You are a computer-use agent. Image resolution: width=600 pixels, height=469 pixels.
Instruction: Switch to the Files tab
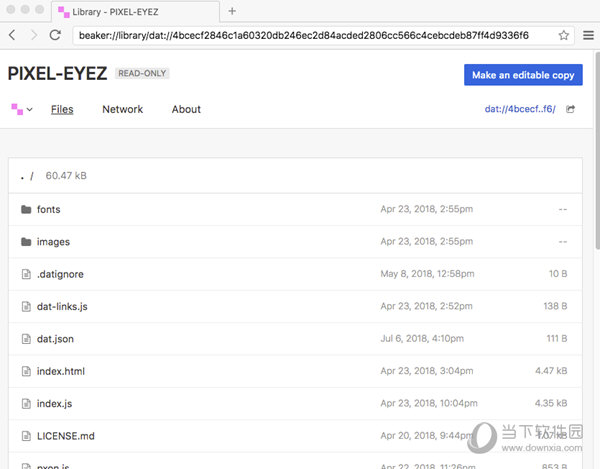(62, 109)
